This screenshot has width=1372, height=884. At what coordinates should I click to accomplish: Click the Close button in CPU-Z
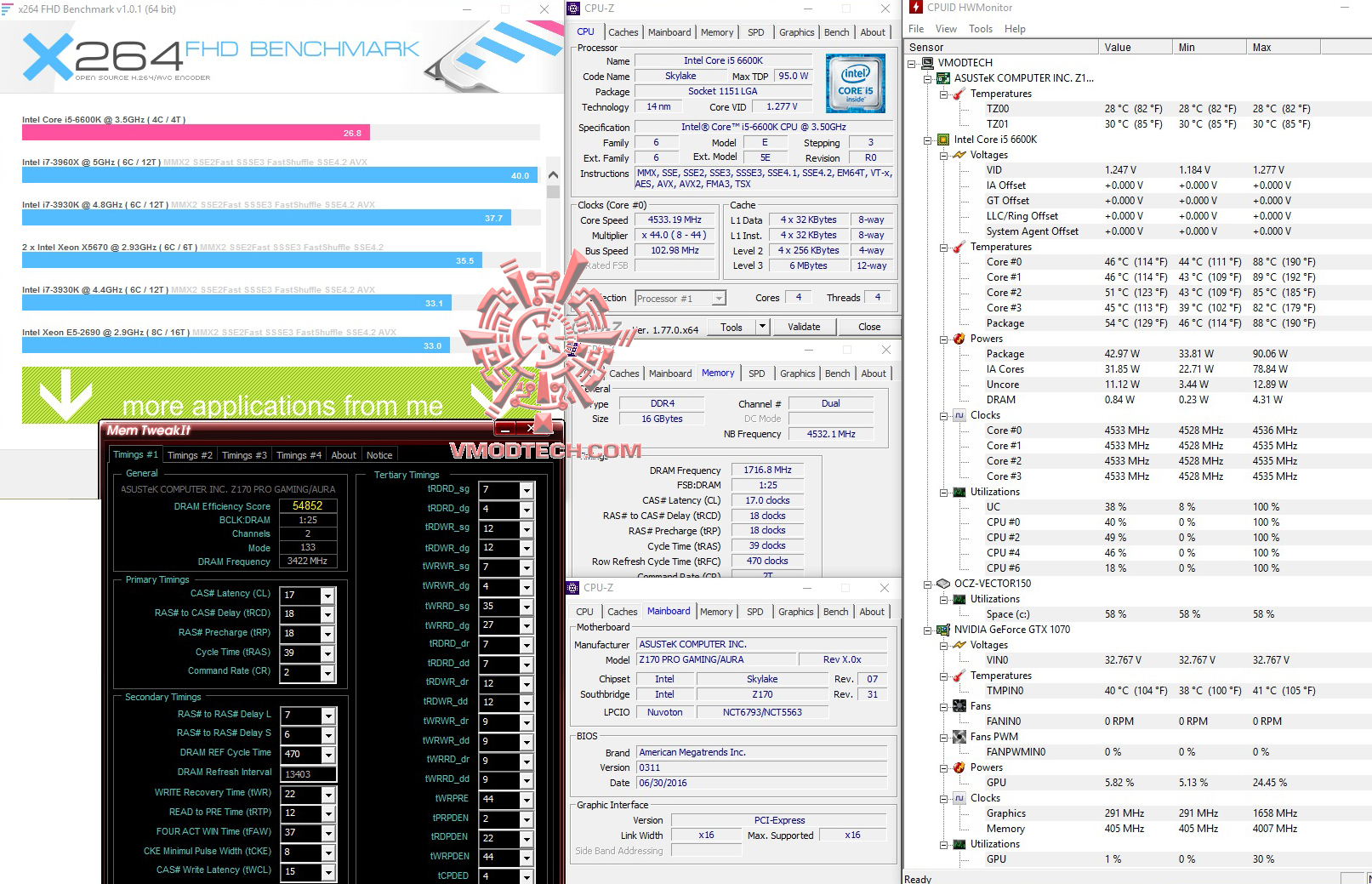coord(868,327)
